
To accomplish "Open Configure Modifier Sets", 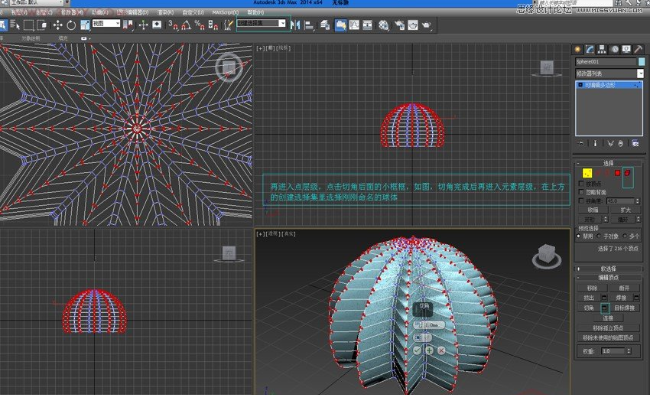I will 635,143.
